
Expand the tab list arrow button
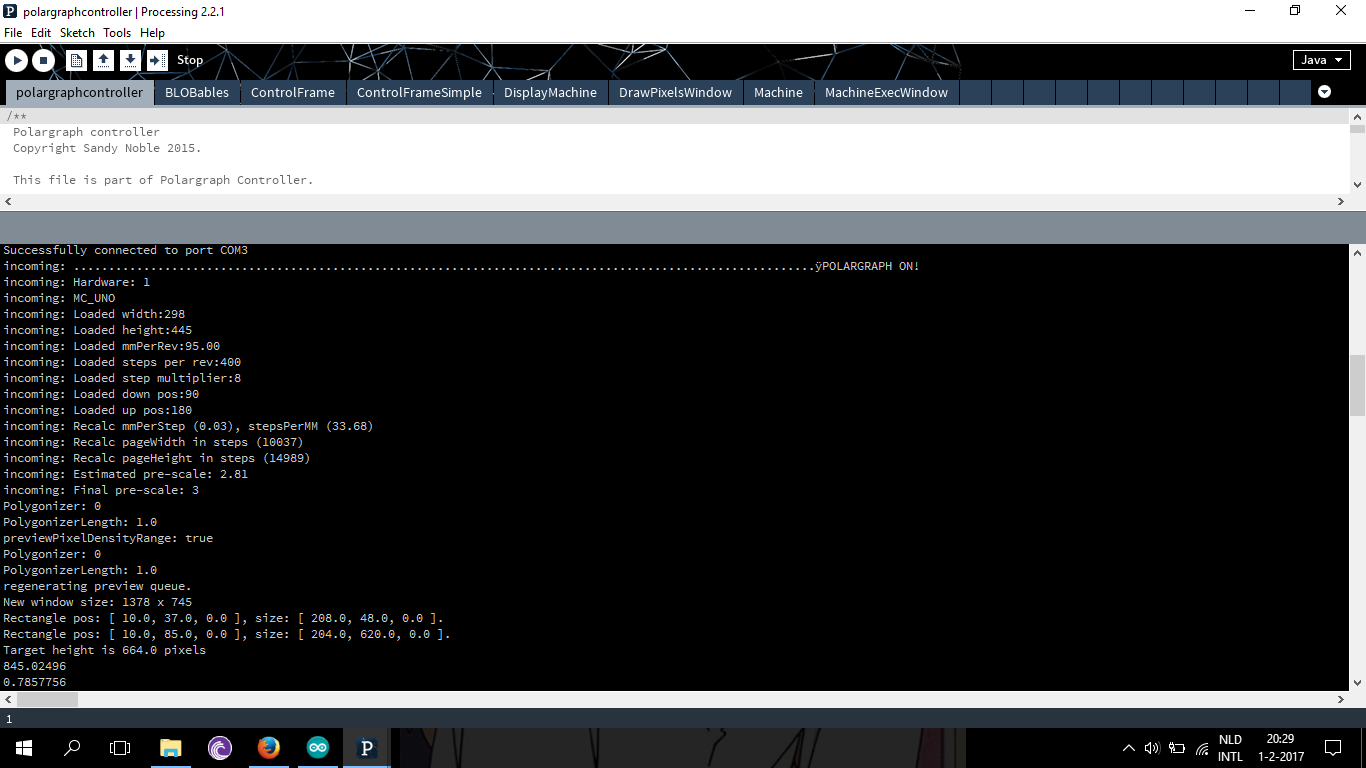1324,92
